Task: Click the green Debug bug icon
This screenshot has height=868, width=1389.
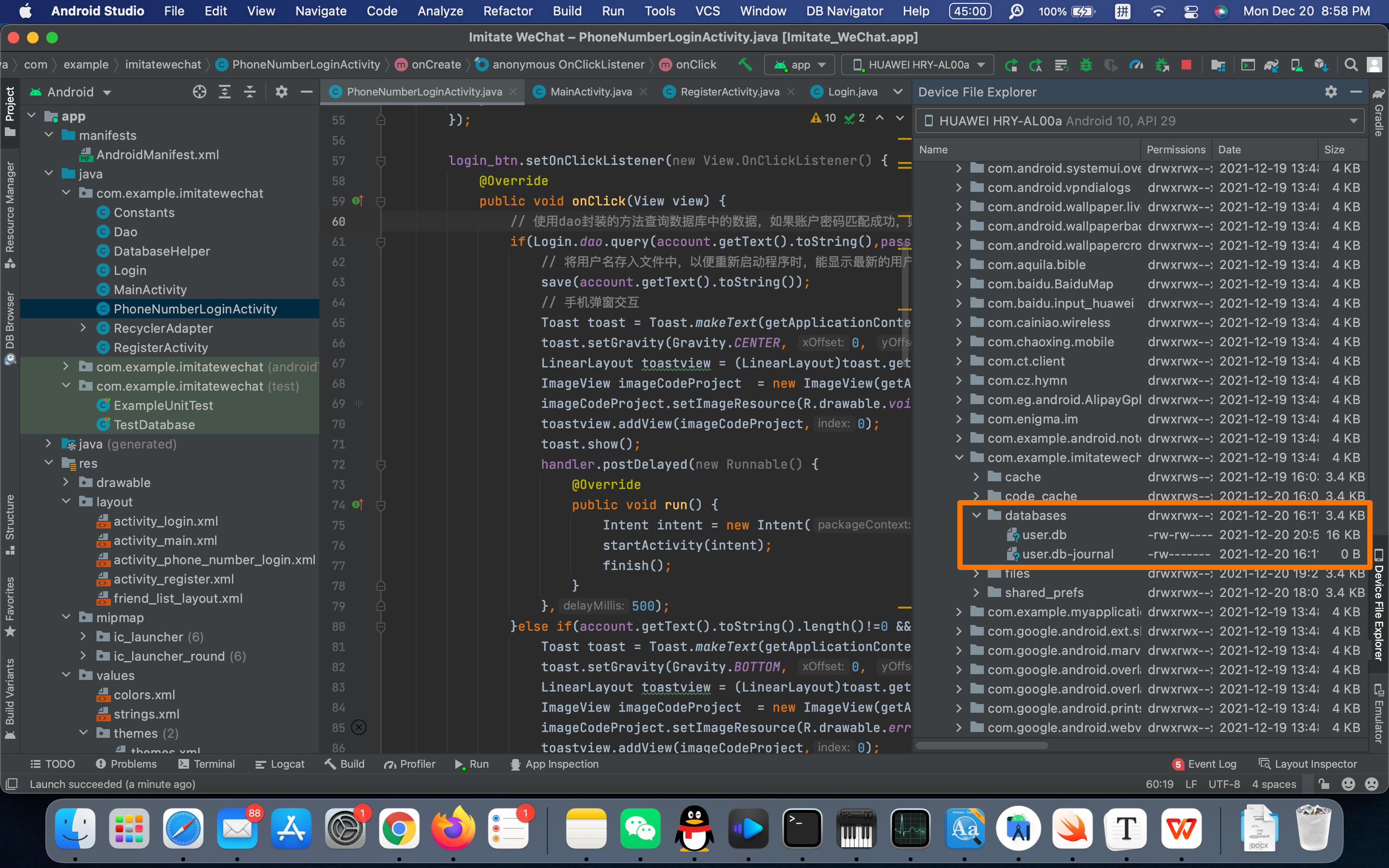Action: point(1086,65)
